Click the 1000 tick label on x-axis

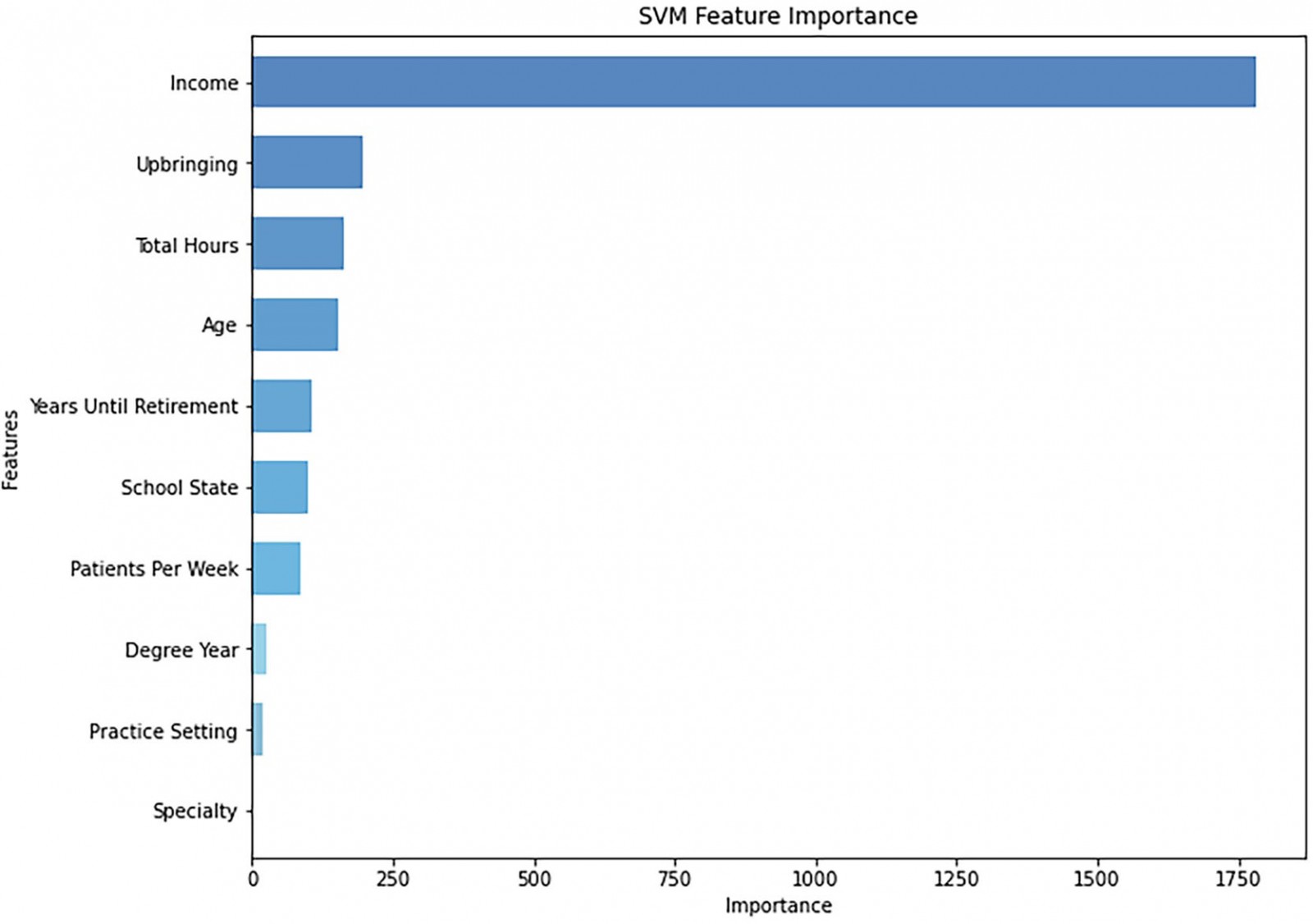tap(815, 879)
